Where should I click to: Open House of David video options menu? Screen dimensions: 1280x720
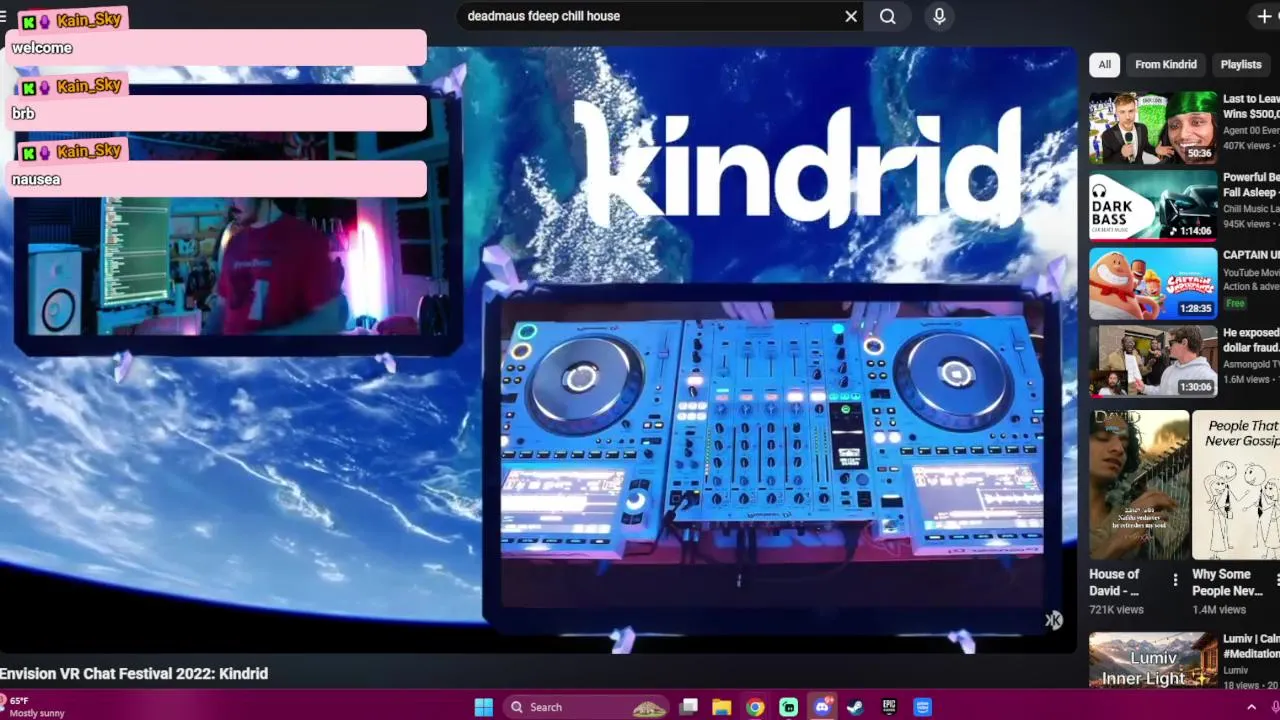1175,580
